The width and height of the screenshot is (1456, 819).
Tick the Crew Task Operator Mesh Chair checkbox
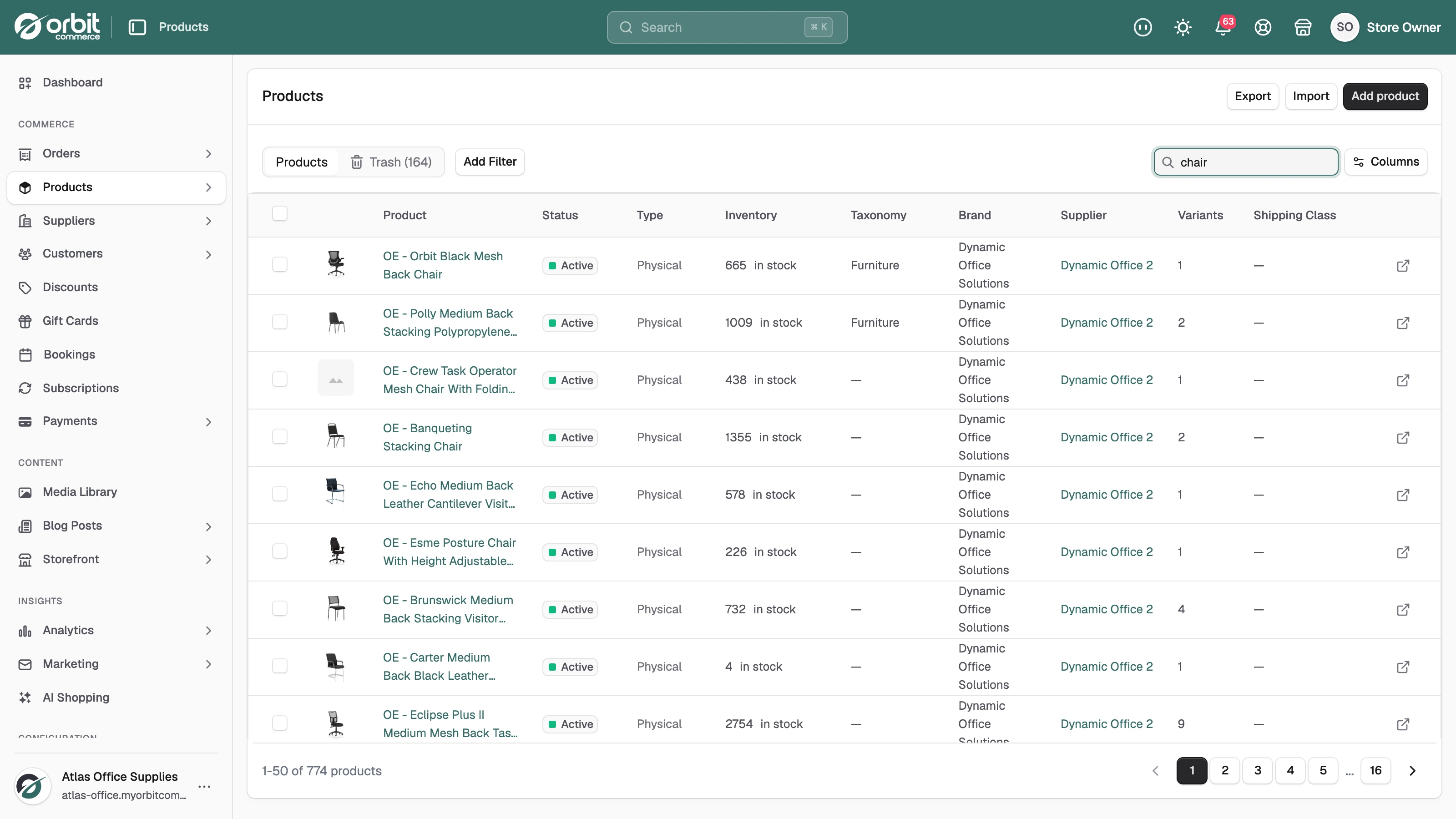280,379
